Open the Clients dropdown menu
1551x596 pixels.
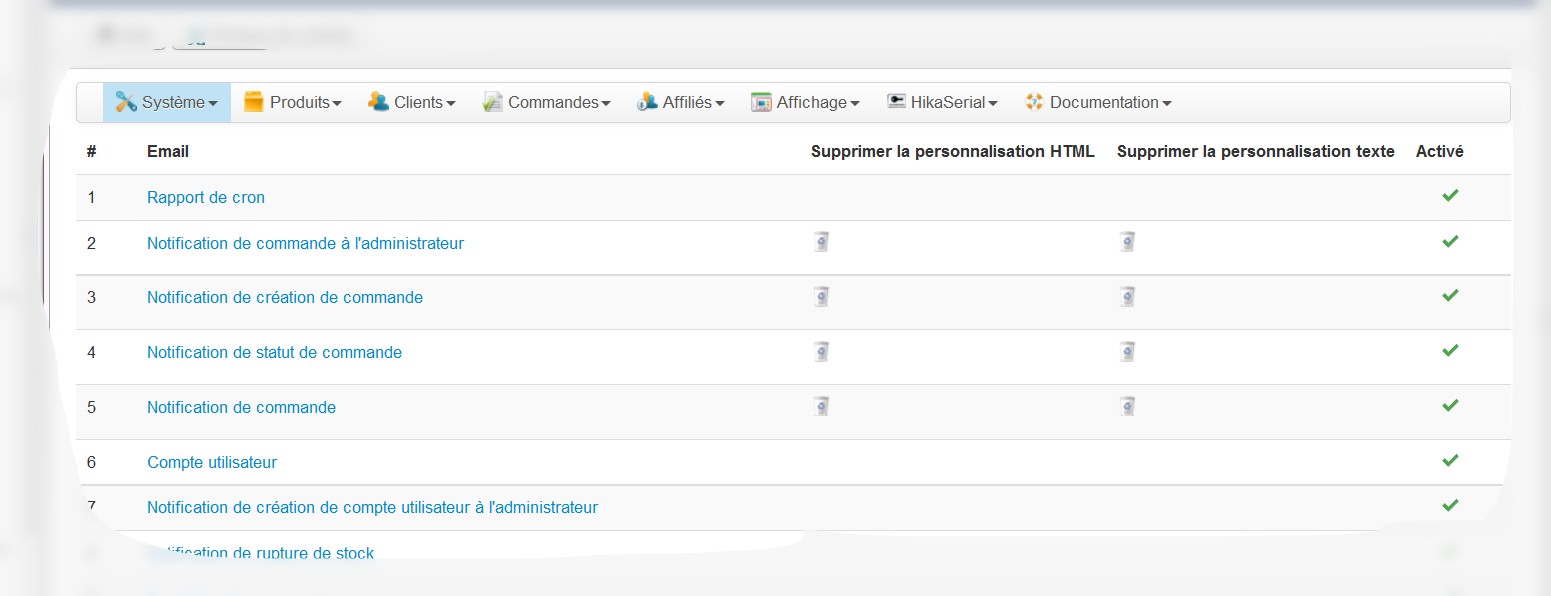pyautogui.click(x=412, y=102)
